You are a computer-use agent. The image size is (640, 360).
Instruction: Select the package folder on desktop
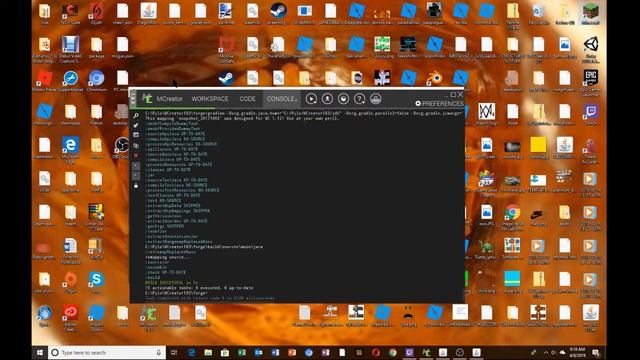[x=96, y=48]
